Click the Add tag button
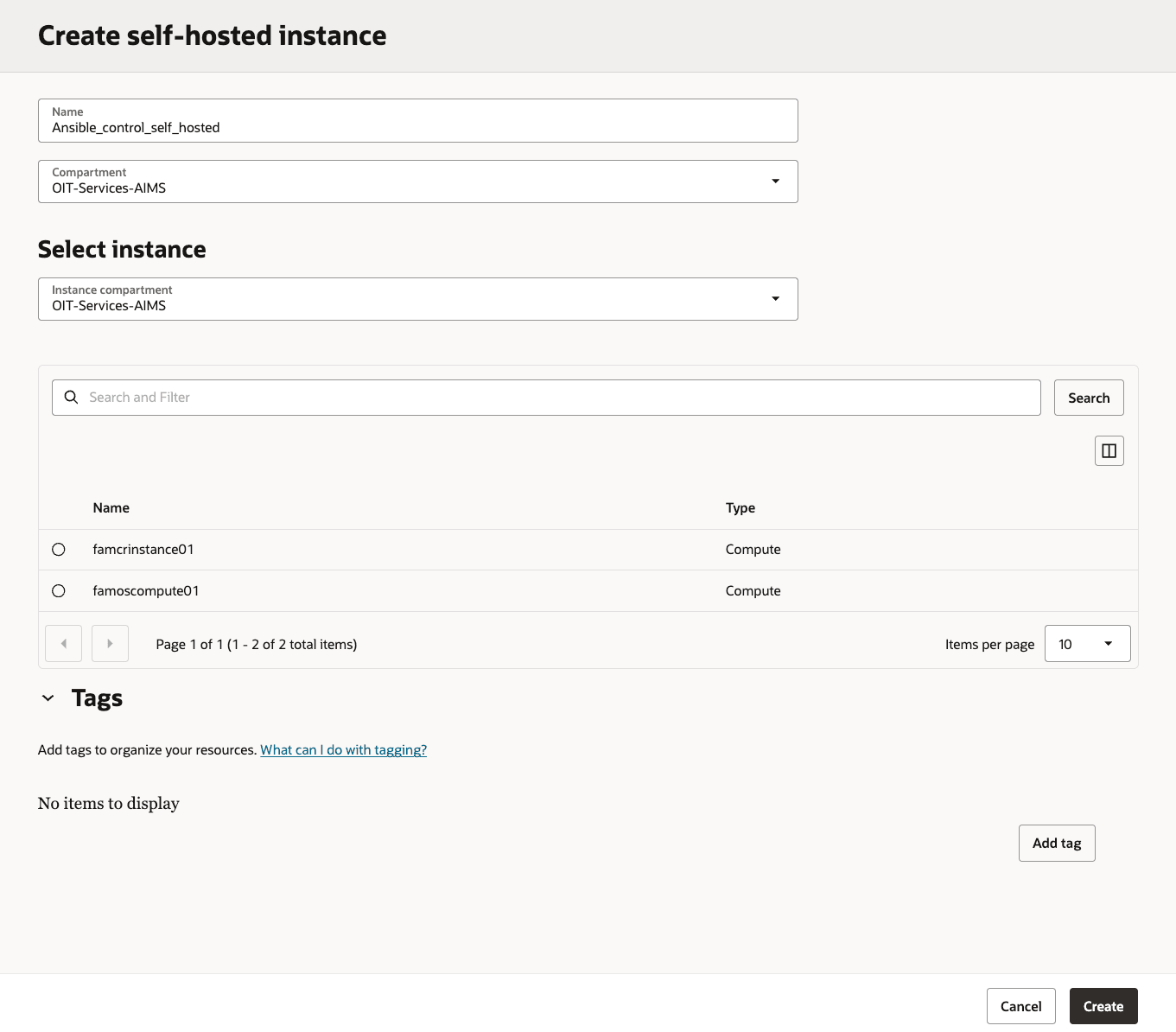Screen dimensions: 1176x1032 click(x=1056, y=843)
